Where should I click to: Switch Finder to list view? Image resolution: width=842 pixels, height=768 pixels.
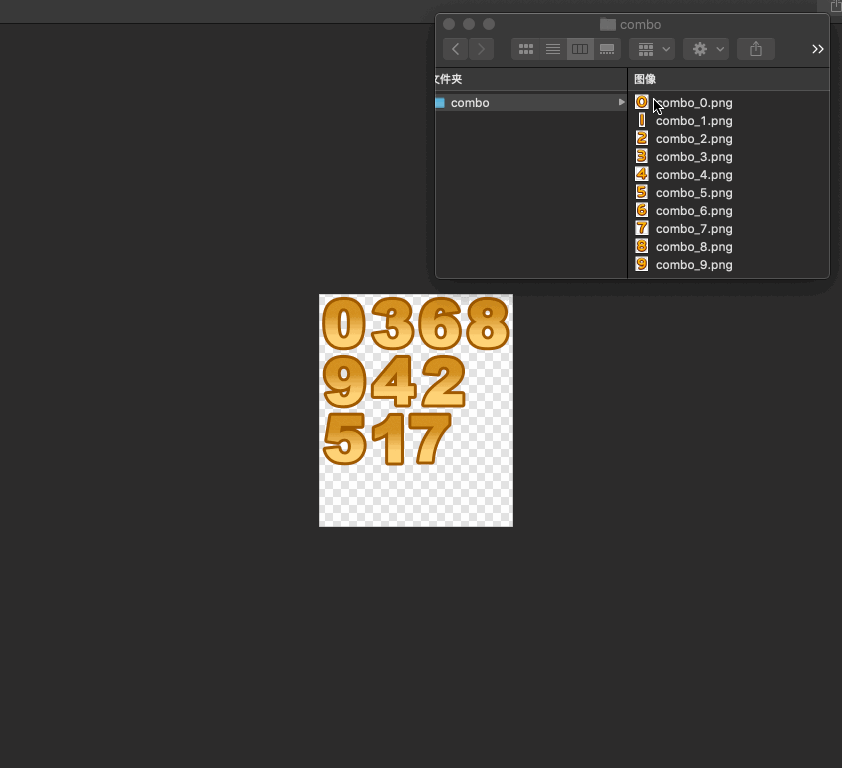coord(553,49)
